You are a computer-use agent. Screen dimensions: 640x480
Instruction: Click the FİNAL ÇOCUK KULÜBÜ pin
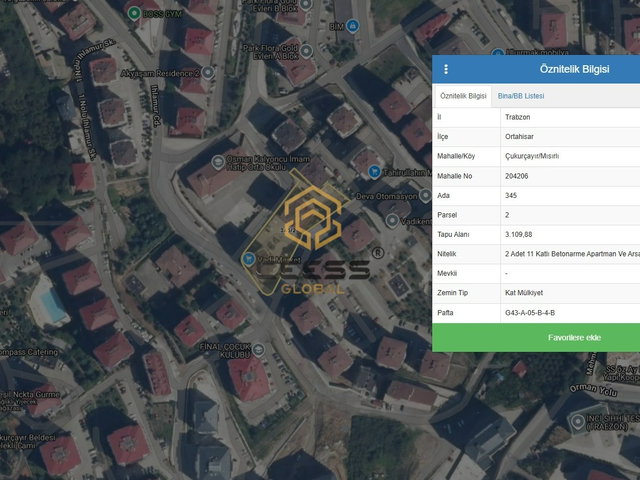pyautogui.click(x=258, y=350)
